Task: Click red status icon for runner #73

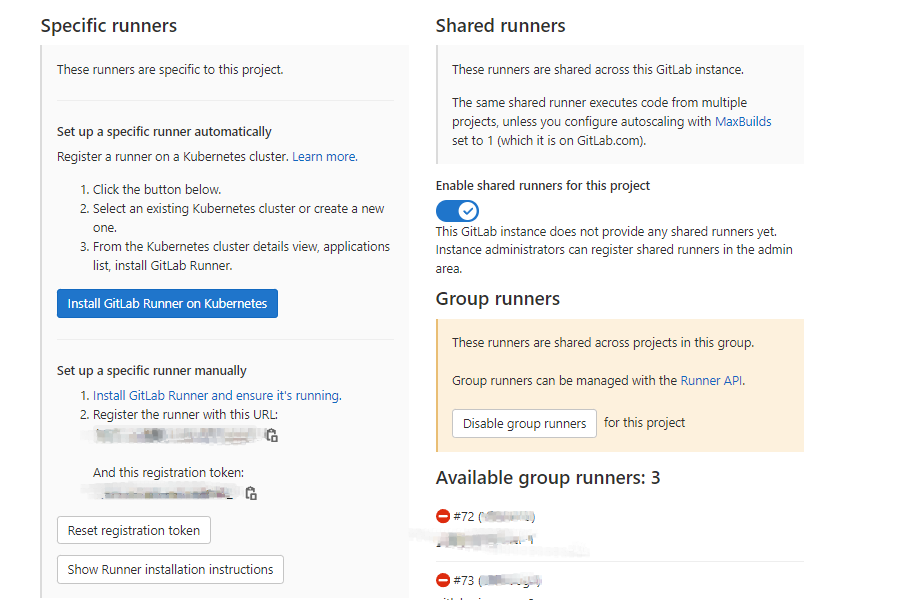Action: 443,580
